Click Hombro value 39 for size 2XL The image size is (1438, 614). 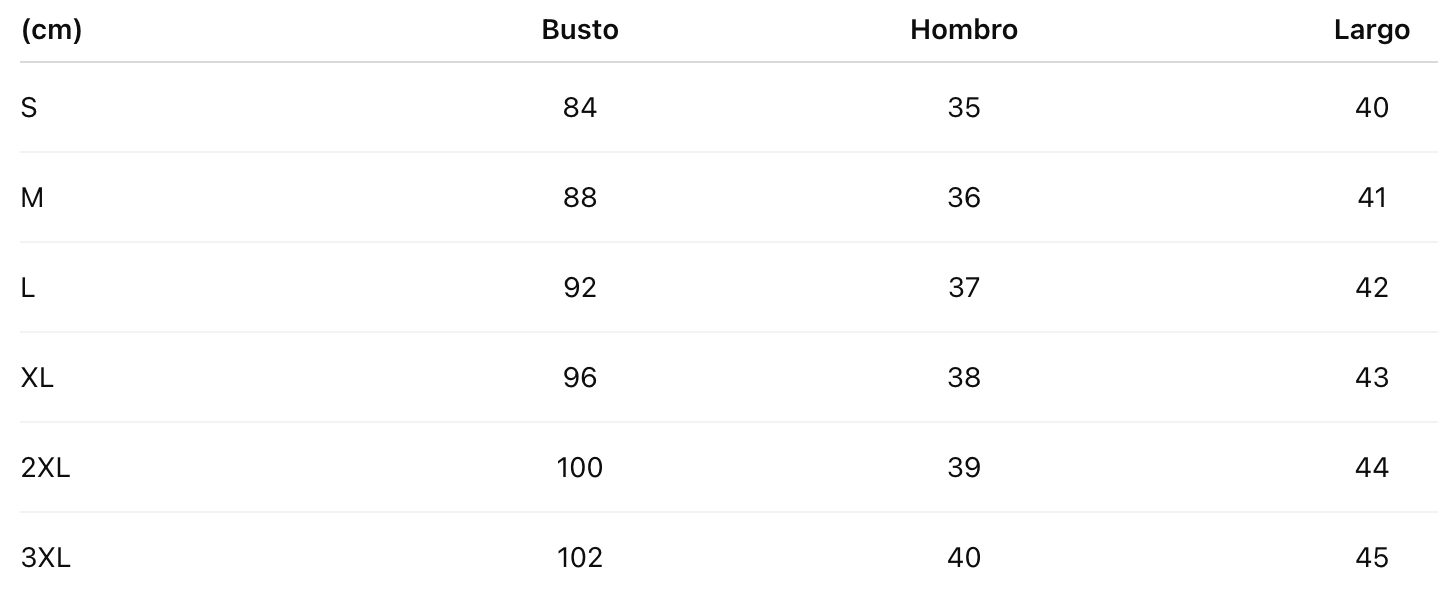[x=964, y=467]
